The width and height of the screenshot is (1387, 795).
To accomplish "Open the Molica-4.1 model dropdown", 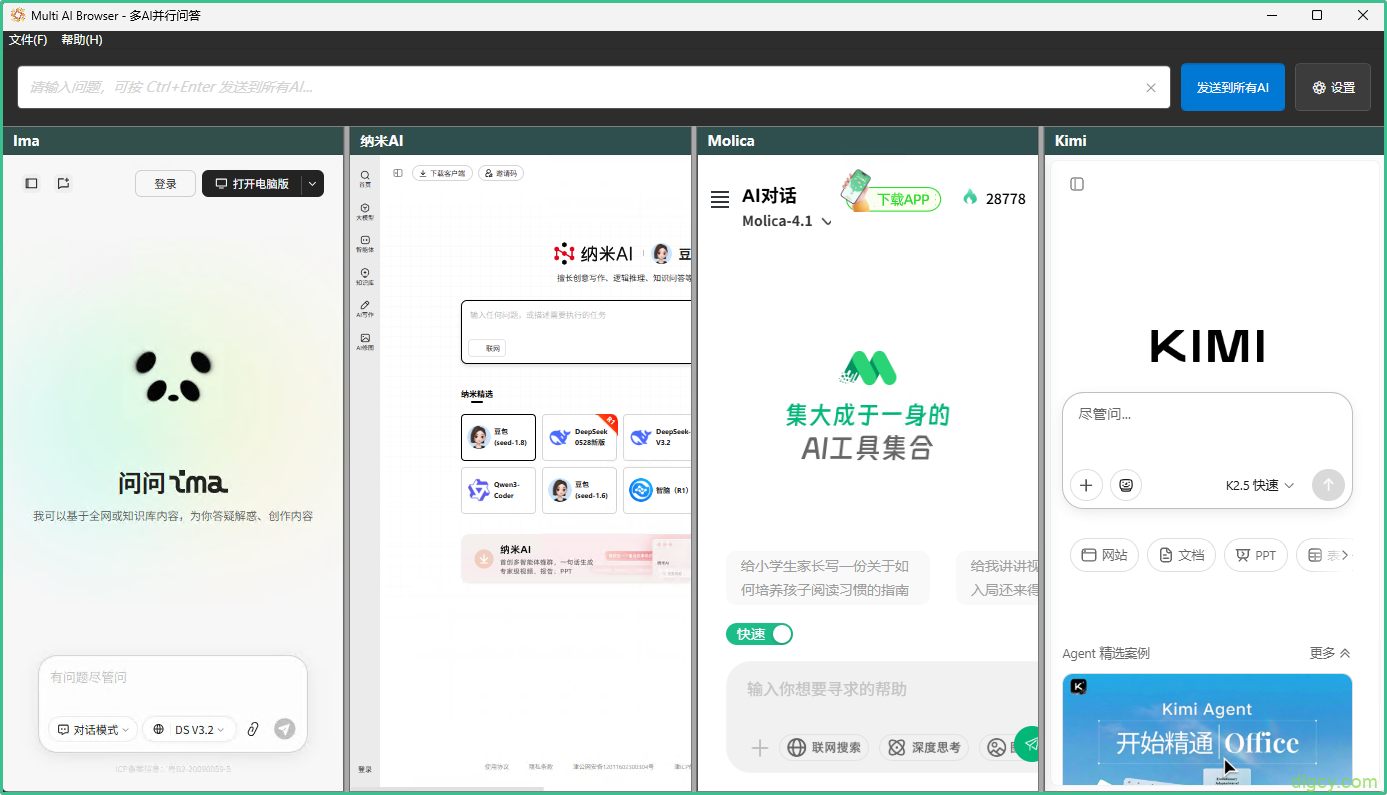I will (786, 221).
